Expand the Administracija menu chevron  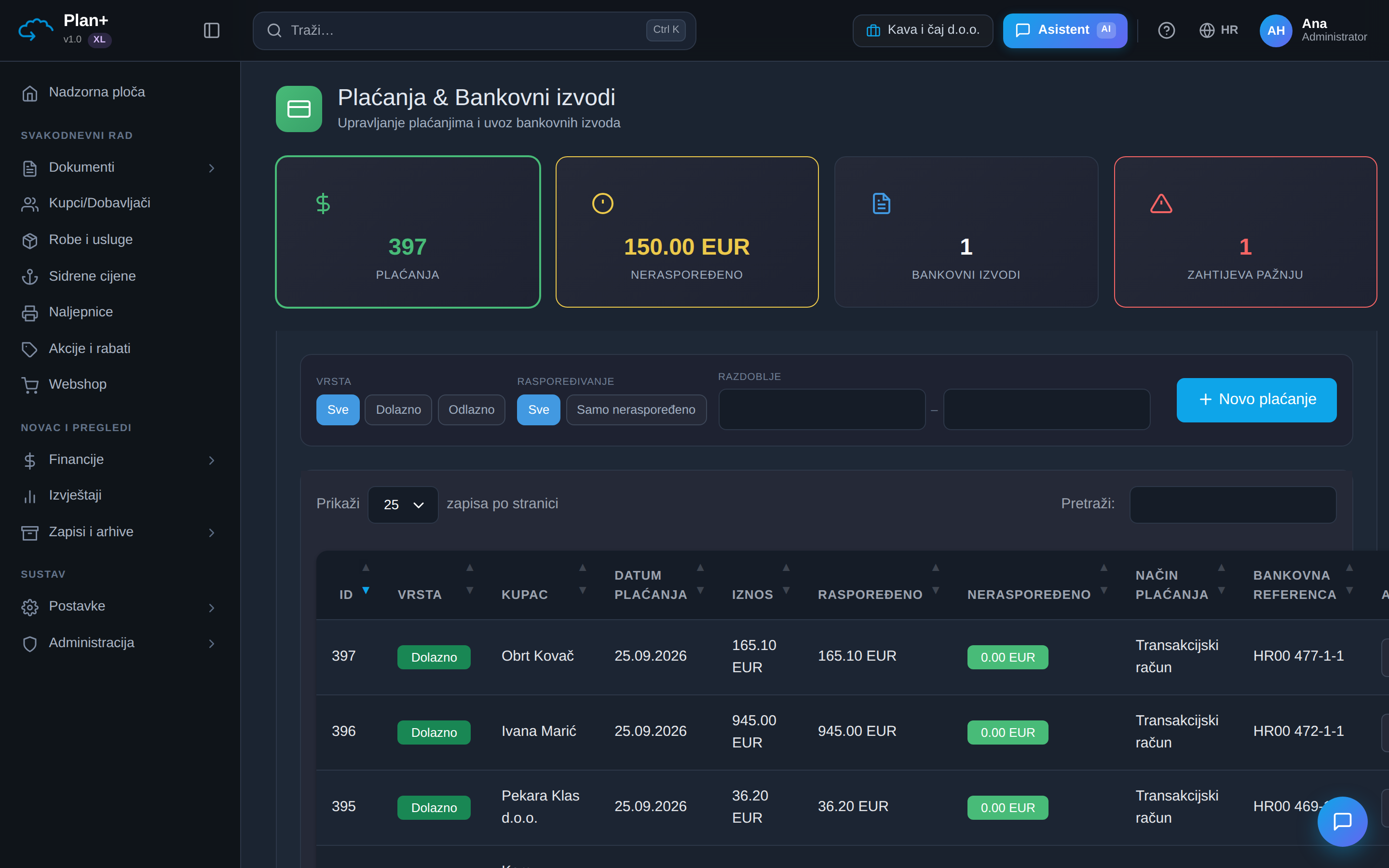coord(212,644)
